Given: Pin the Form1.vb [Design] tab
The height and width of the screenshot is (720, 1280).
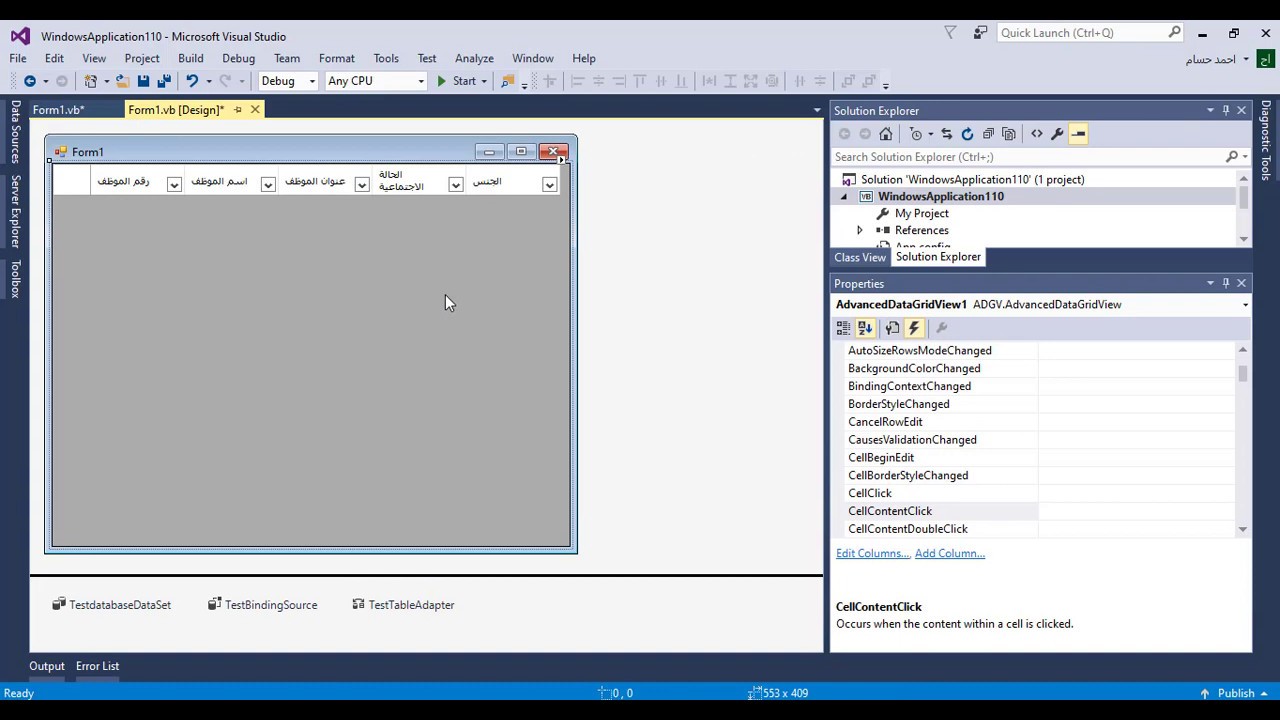Looking at the screenshot, I should (238, 110).
